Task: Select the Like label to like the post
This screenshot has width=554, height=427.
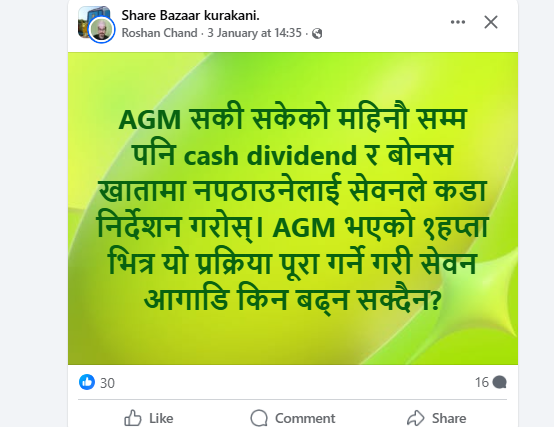Action: [161, 419]
